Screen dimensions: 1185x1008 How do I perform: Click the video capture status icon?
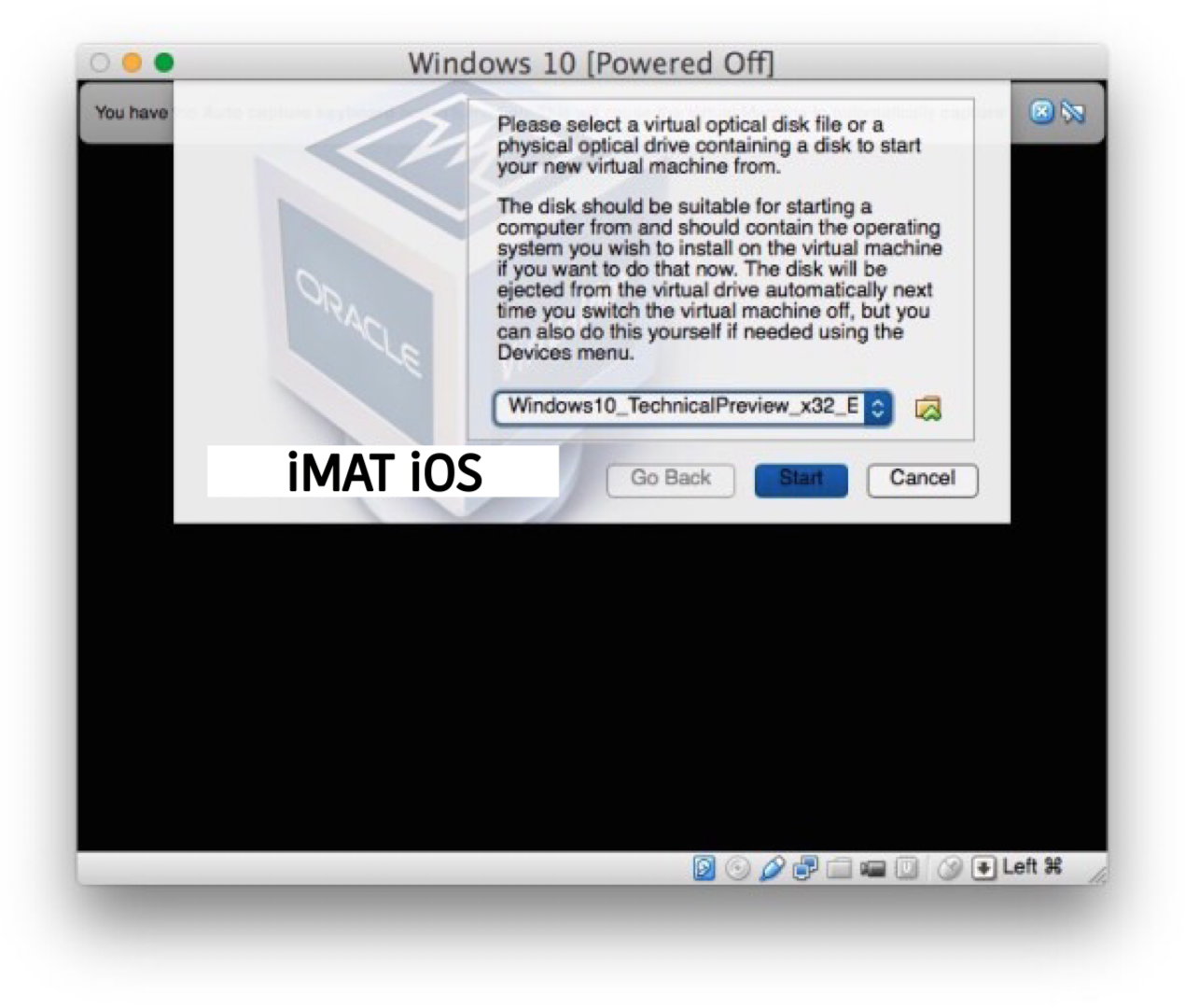tap(872, 869)
